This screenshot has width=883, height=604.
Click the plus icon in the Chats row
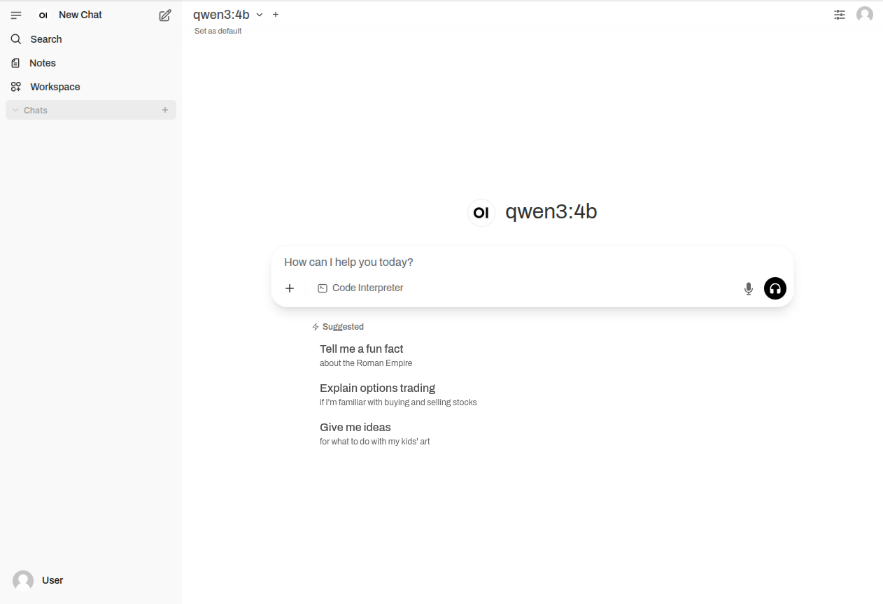(x=165, y=110)
